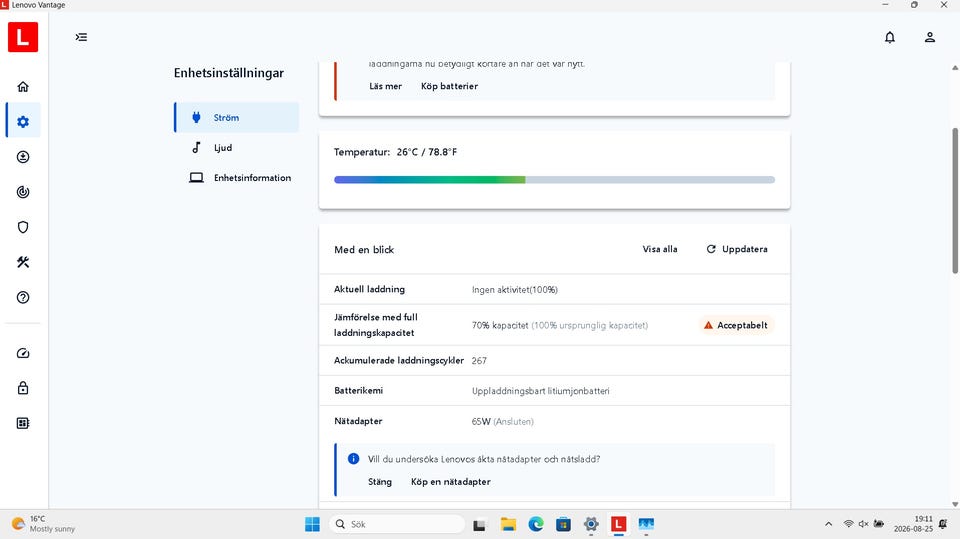This screenshot has height=539, width=960.
Task: Open the Help question mark icon
Action: [23, 298]
